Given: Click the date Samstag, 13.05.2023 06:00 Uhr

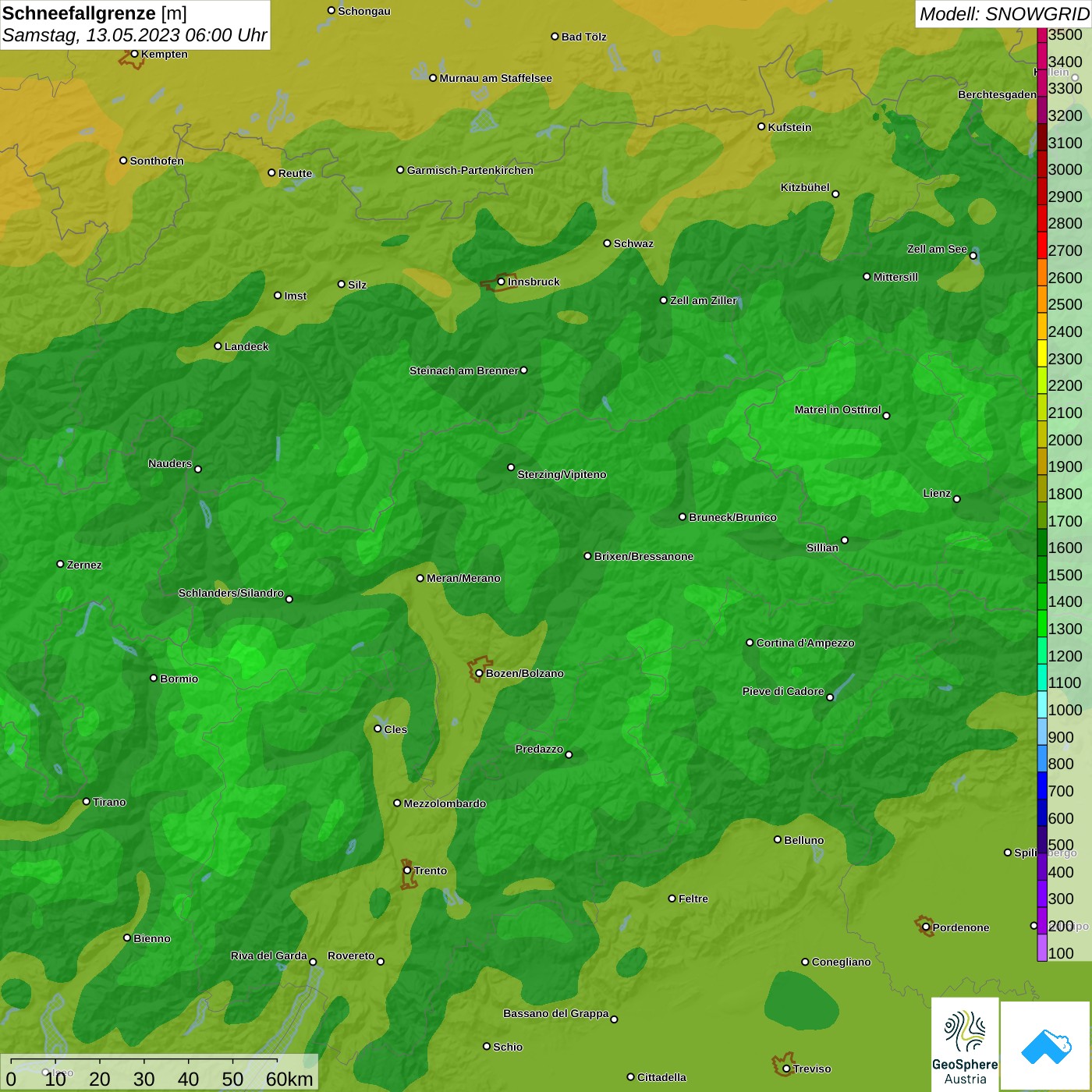Looking at the screenshot, I should click(135, 35).
